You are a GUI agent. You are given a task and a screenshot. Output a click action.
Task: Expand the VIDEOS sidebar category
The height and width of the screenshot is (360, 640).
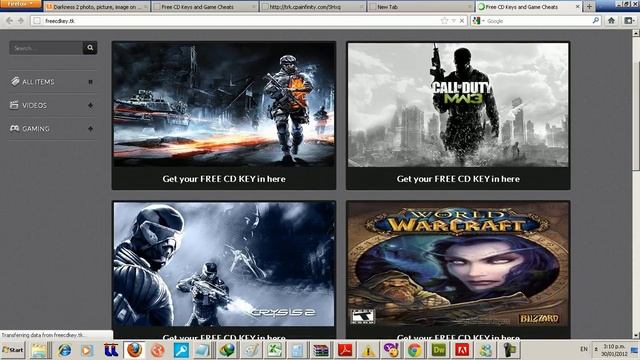(x=90, y=105)
